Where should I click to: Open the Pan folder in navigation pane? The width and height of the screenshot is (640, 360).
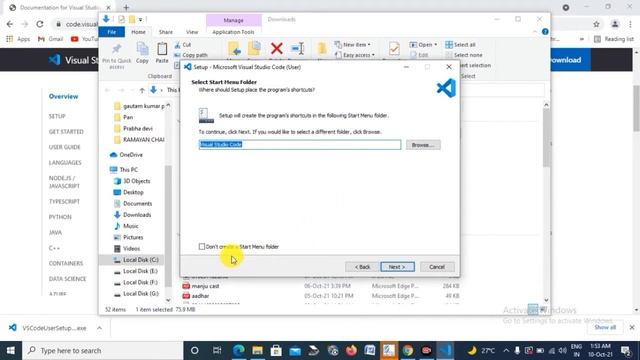[x=124, y=117]
